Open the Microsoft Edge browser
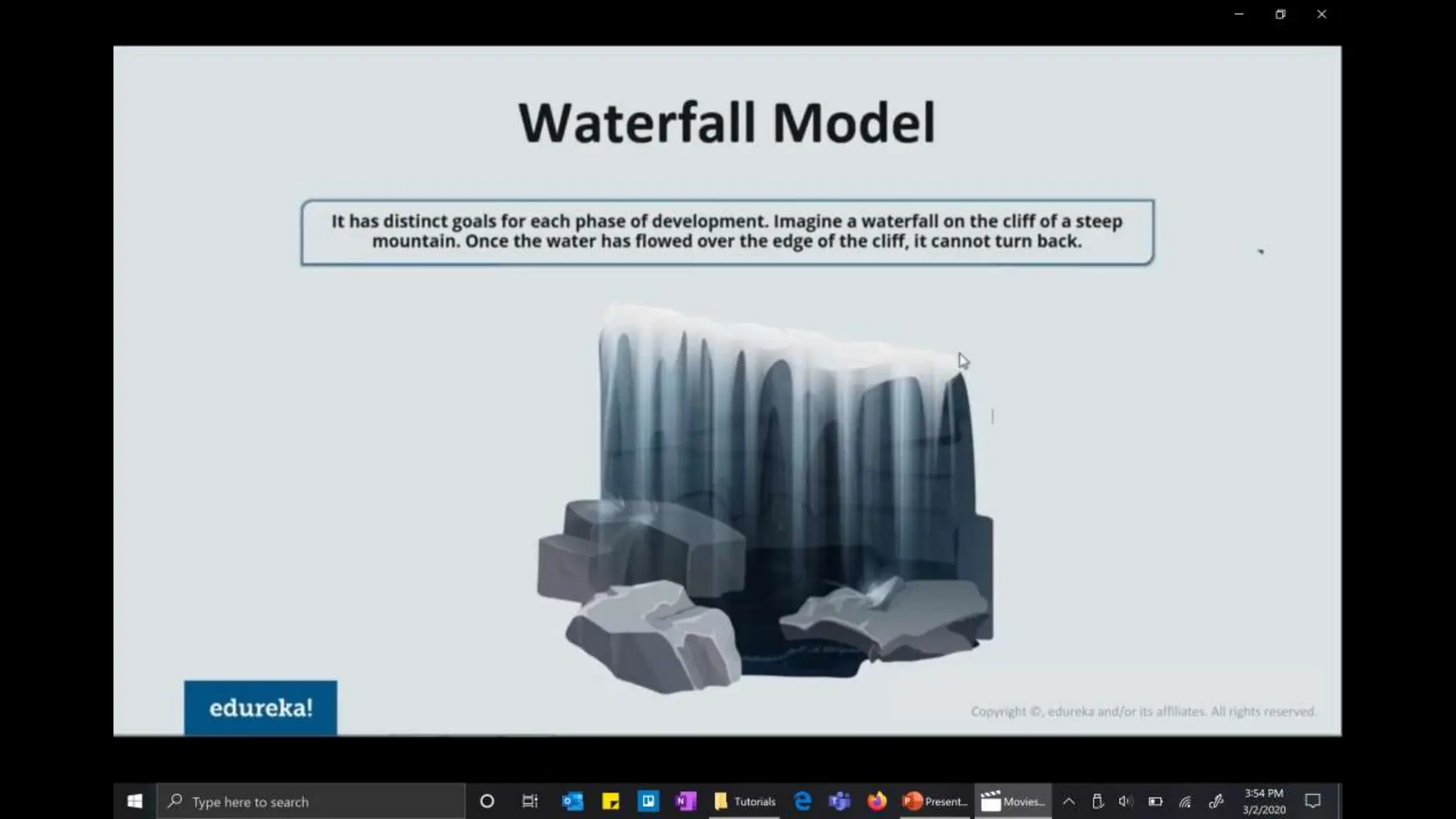Viewport: 1456px width, 819px height. click(803, 801)
